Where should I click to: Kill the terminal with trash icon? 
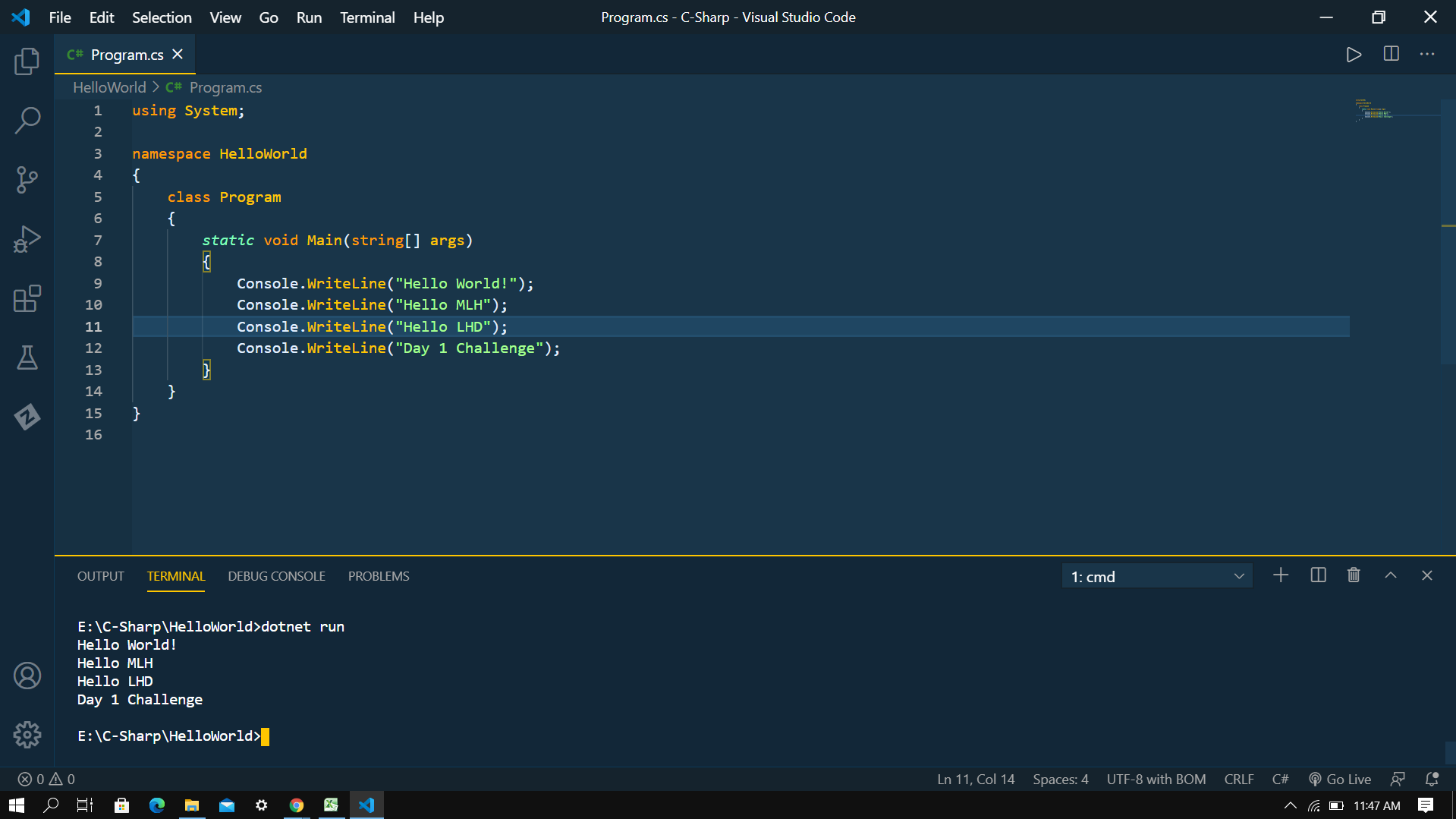pos(1354,575)
